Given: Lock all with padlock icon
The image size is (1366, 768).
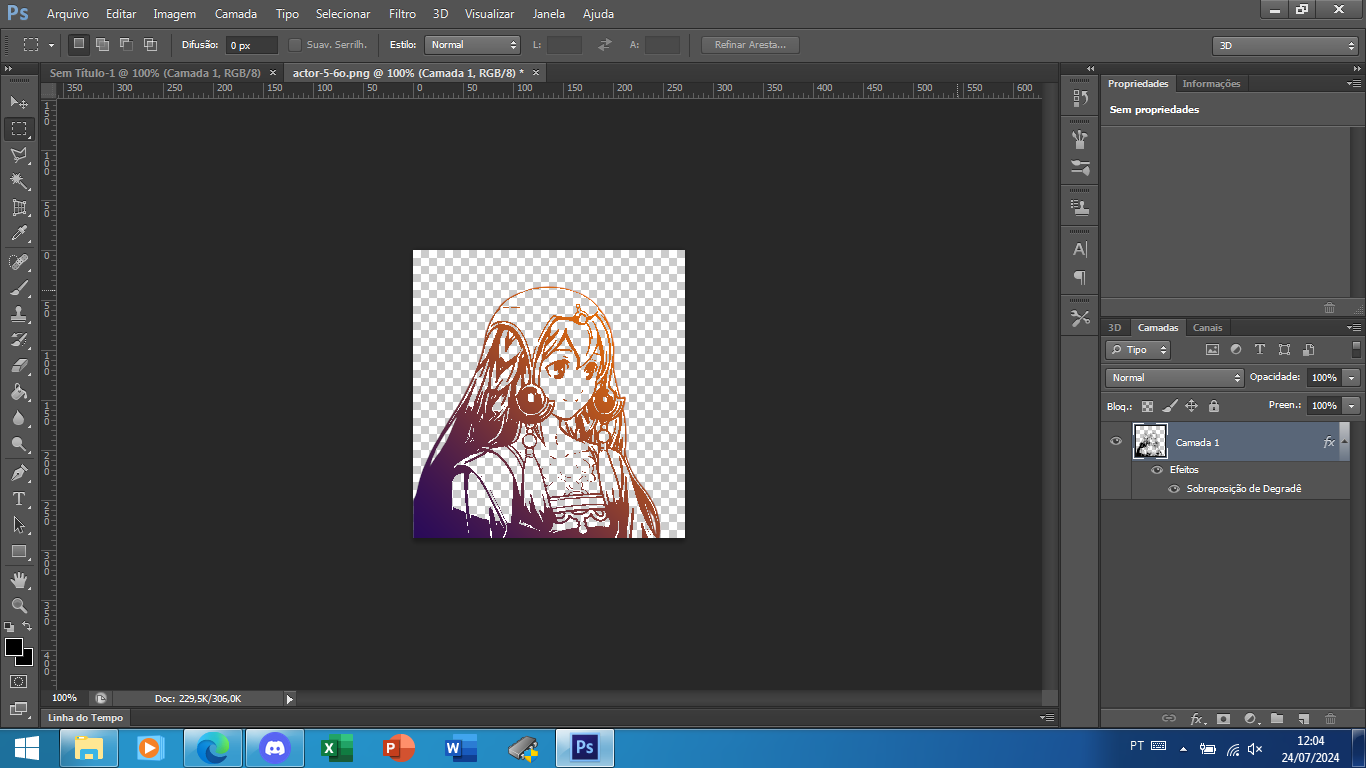Looking at the screenshot, I should [1214, 406].
